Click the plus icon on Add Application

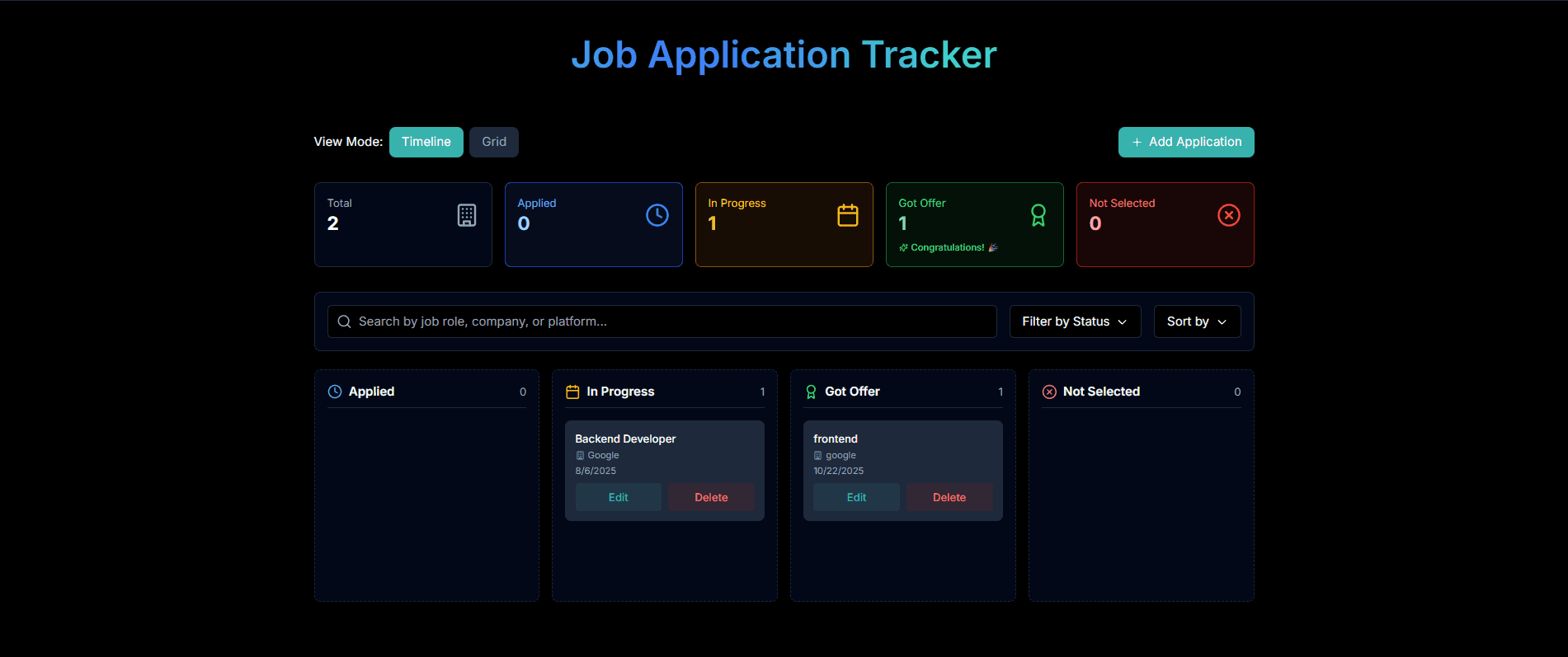tap(1137, 143)
